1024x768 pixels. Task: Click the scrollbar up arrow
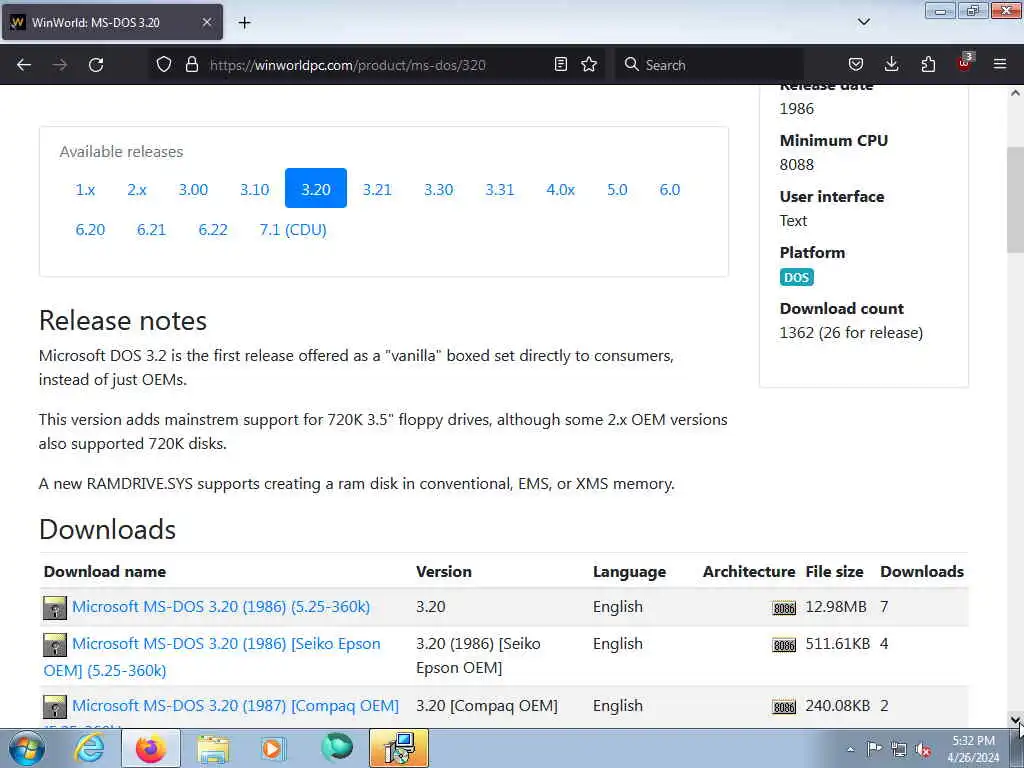click(x=1015, y=93)
